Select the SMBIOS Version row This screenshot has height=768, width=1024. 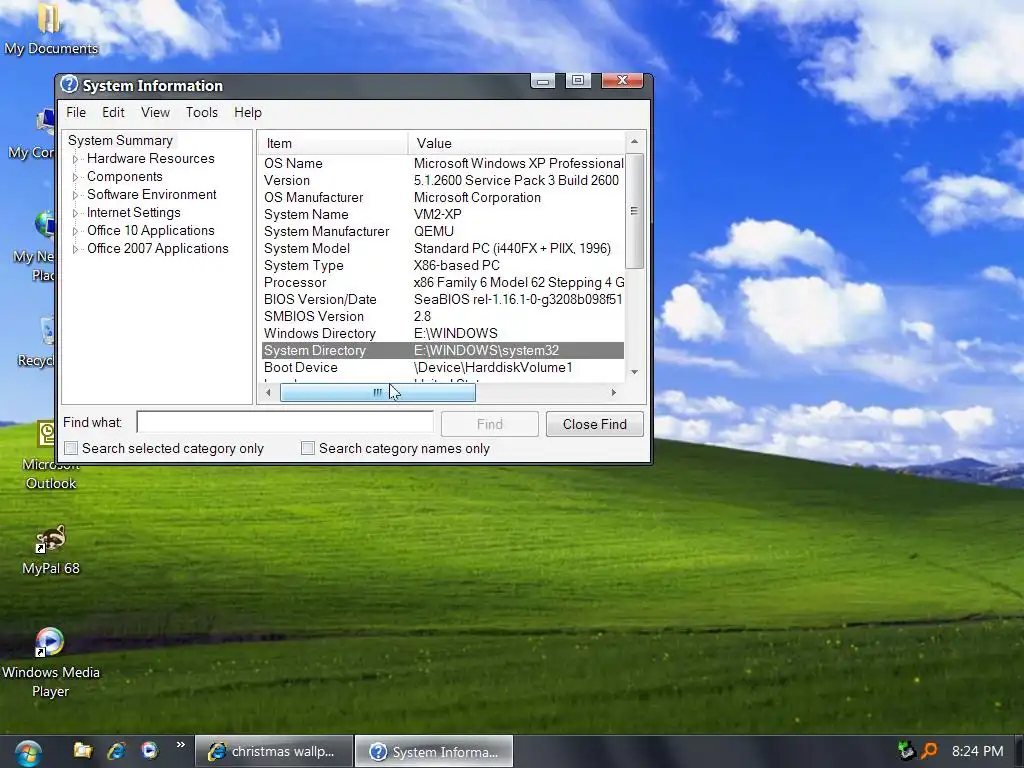pyautogui.click(x=443, y=316)
